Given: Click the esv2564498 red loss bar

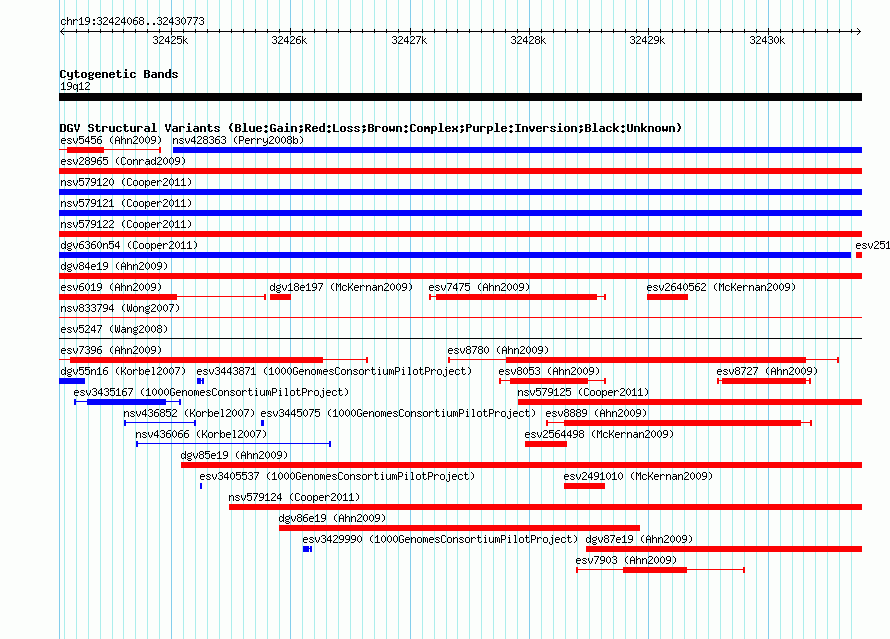Looking at the screenshot, I should coord(545,444).
